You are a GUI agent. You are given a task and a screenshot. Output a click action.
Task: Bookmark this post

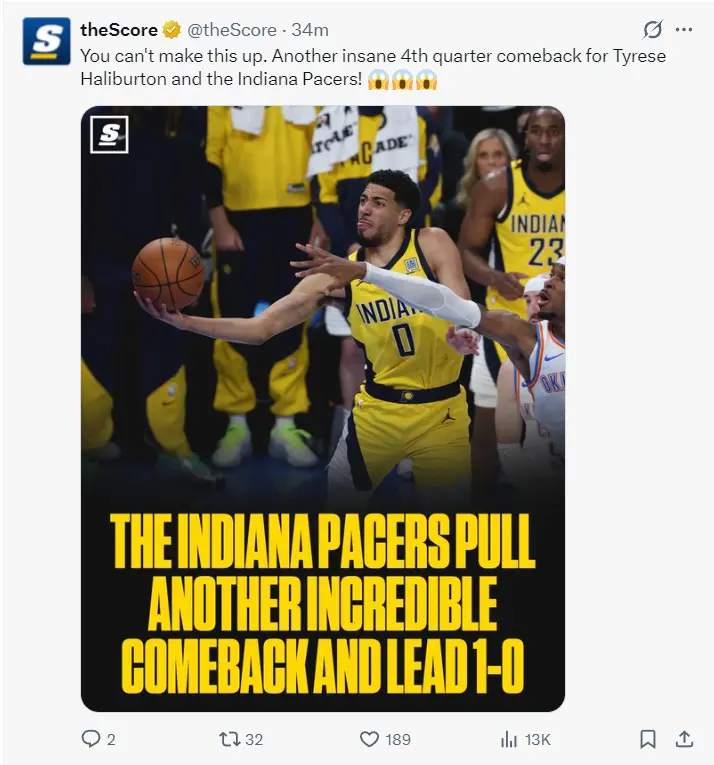point(648,739)
